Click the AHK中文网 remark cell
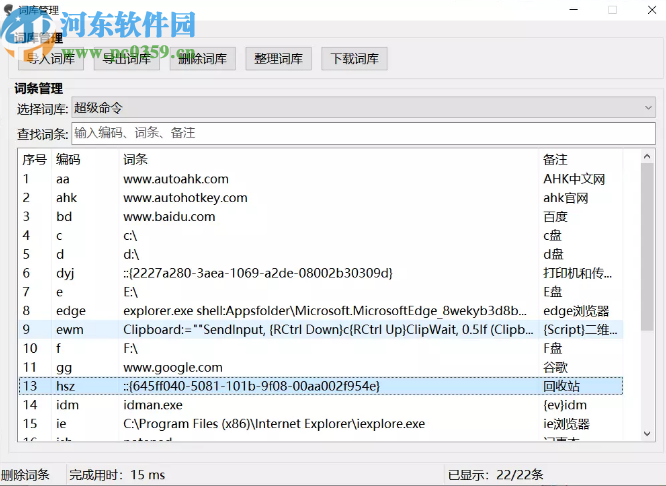Screen dimensions: 666x486 click(574, 179)
